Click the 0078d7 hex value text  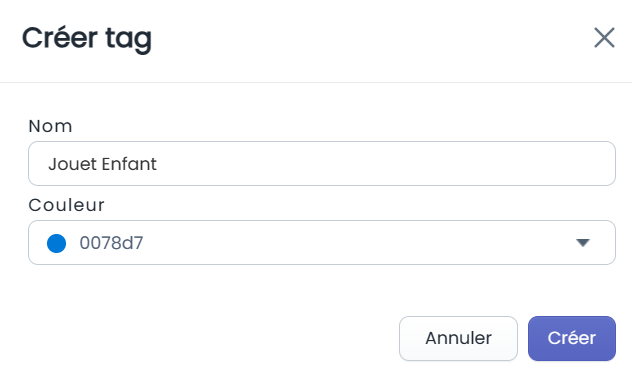(x=111, y=243)
